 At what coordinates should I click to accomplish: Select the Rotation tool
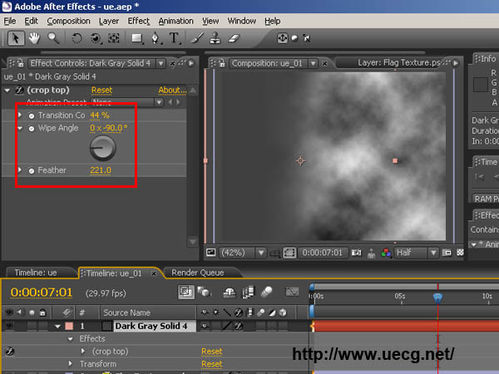coord(77,38)
